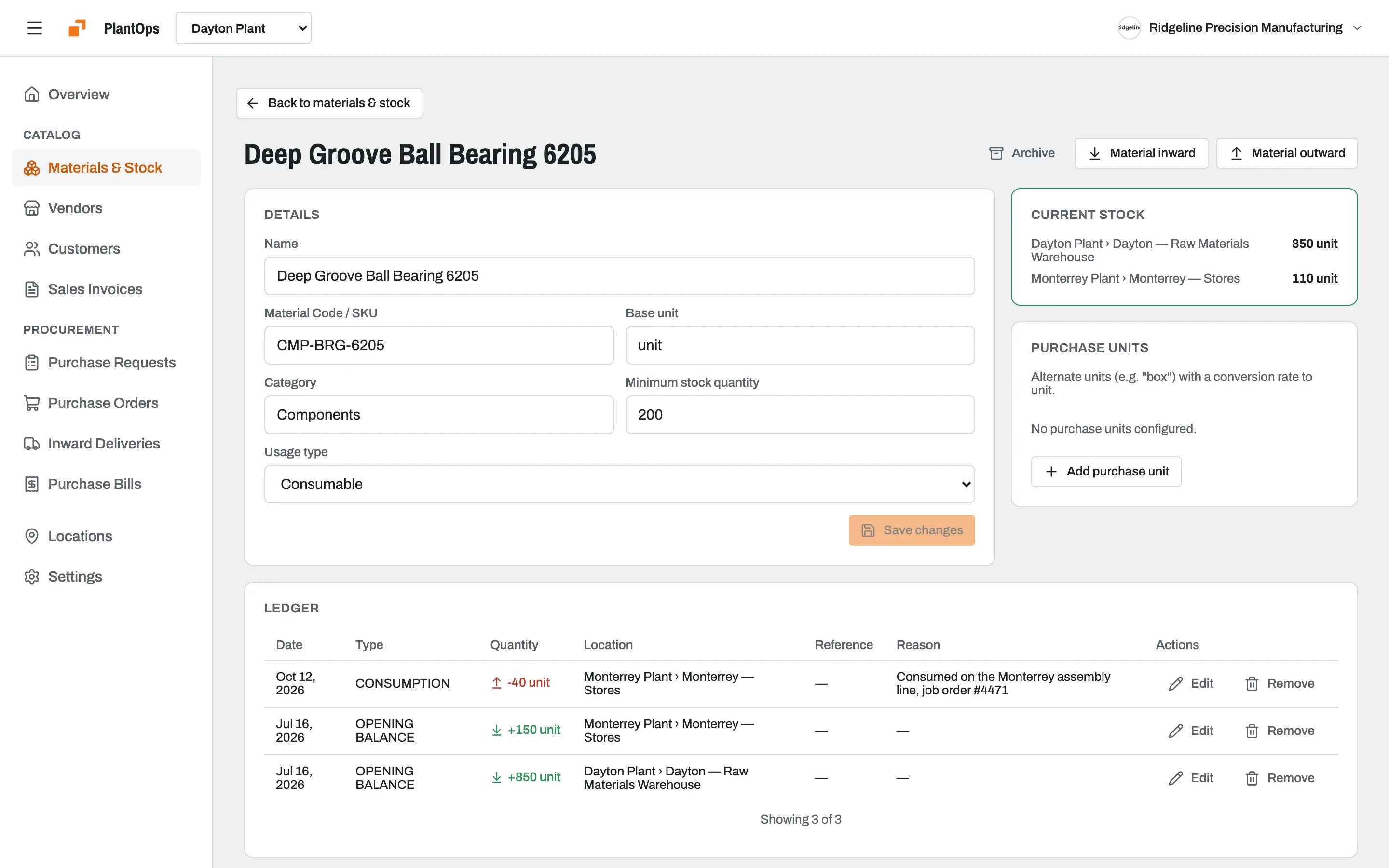
Task: Click the Sales Invoices document icon
Action: coord(31,289)
